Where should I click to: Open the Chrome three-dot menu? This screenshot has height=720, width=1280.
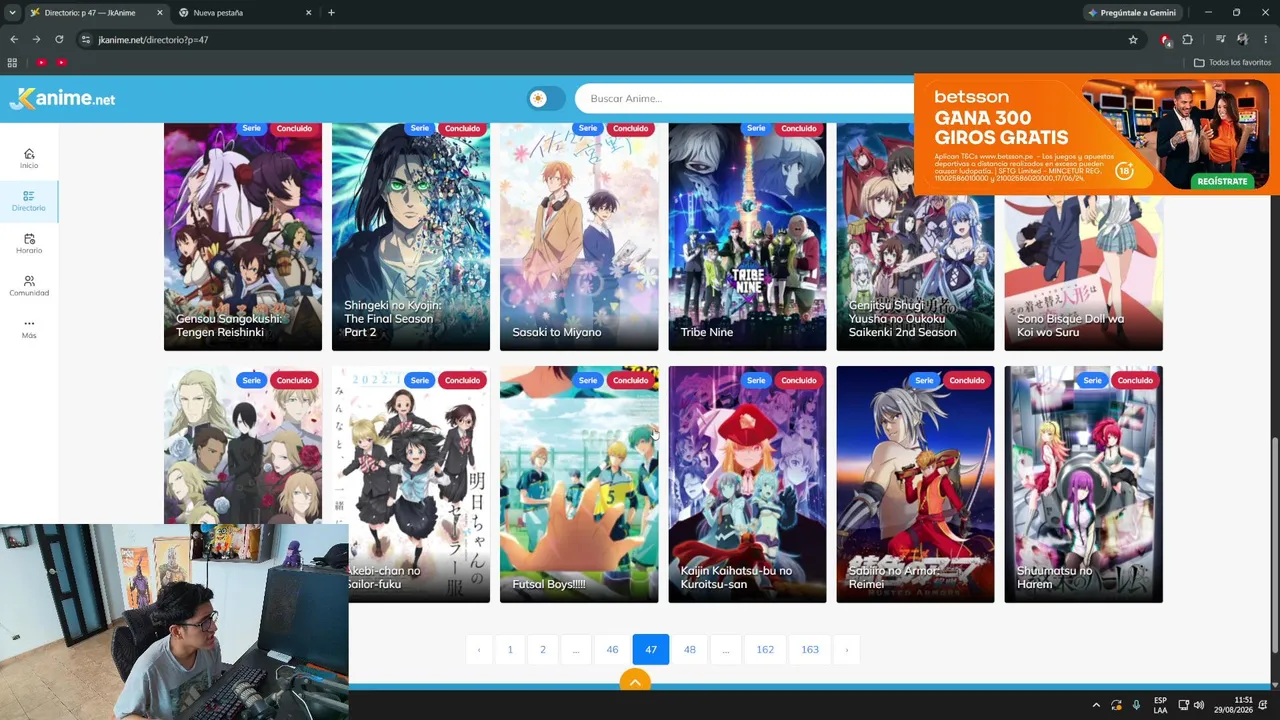pos(1266,40)
